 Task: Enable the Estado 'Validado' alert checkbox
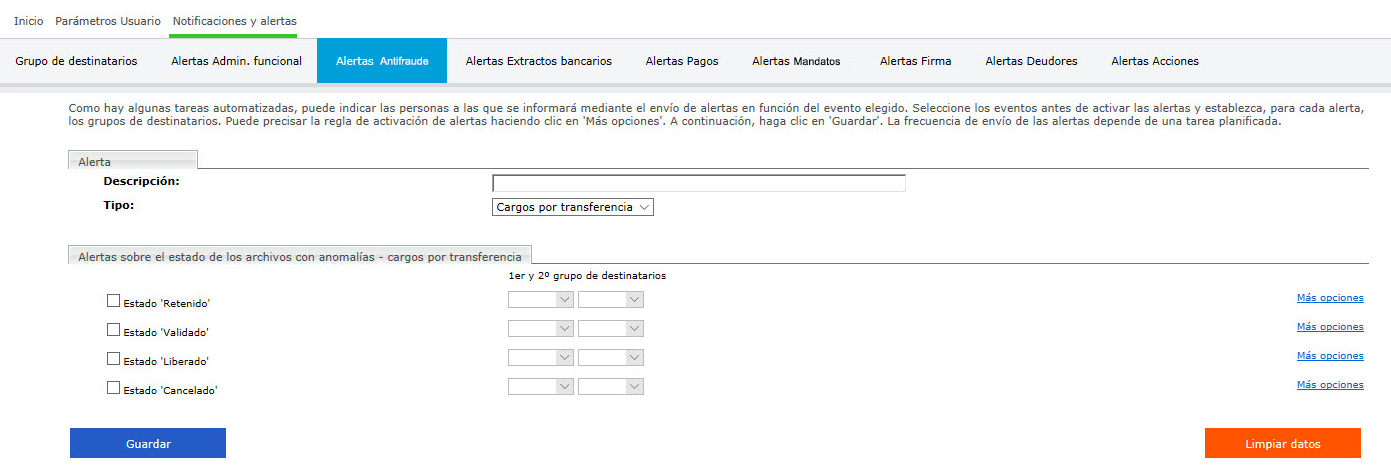[x=113, y=329]
